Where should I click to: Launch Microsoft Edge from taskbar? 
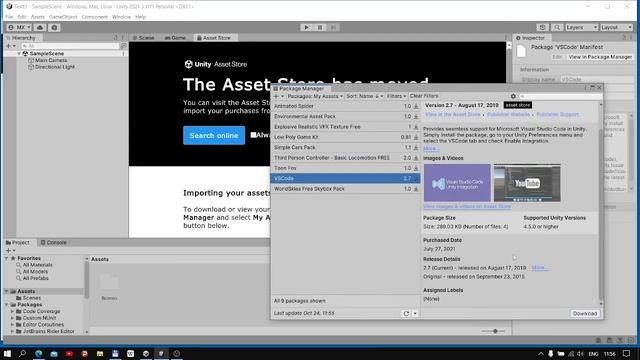(x=38, y=353)
